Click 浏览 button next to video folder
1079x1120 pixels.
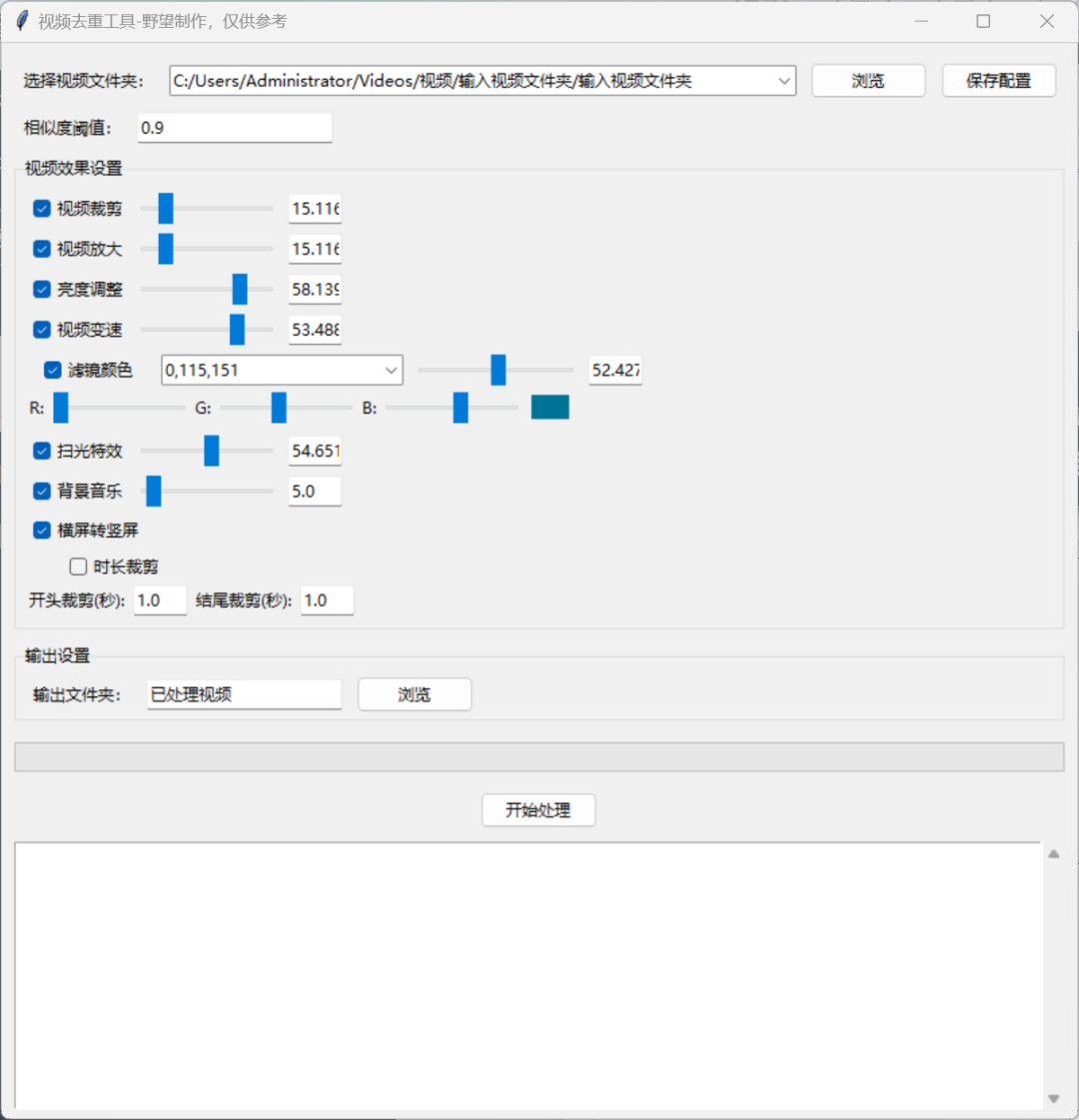[x=868, y=81]
